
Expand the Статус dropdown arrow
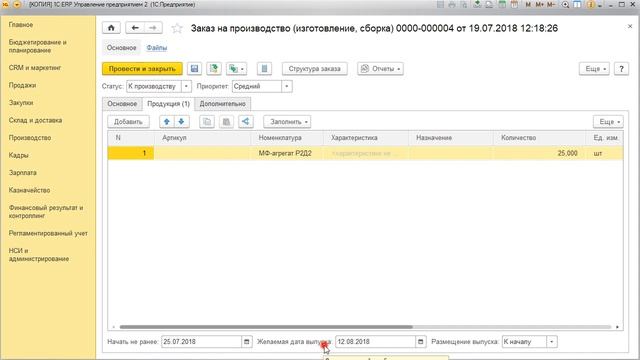(186, 87)
